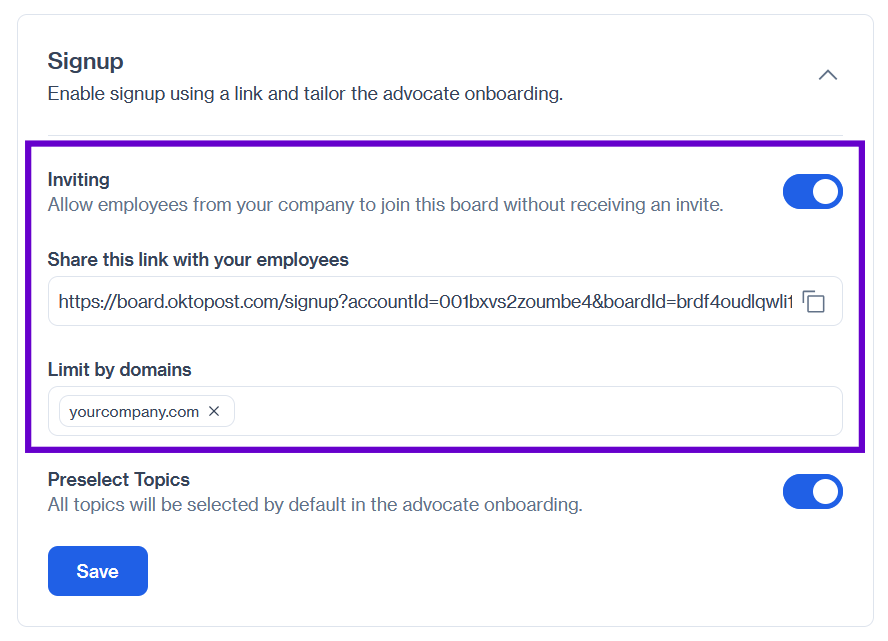Click the 'Allow employees from your company' description
This screenshot has width=888, height=641.
[386, 204]
